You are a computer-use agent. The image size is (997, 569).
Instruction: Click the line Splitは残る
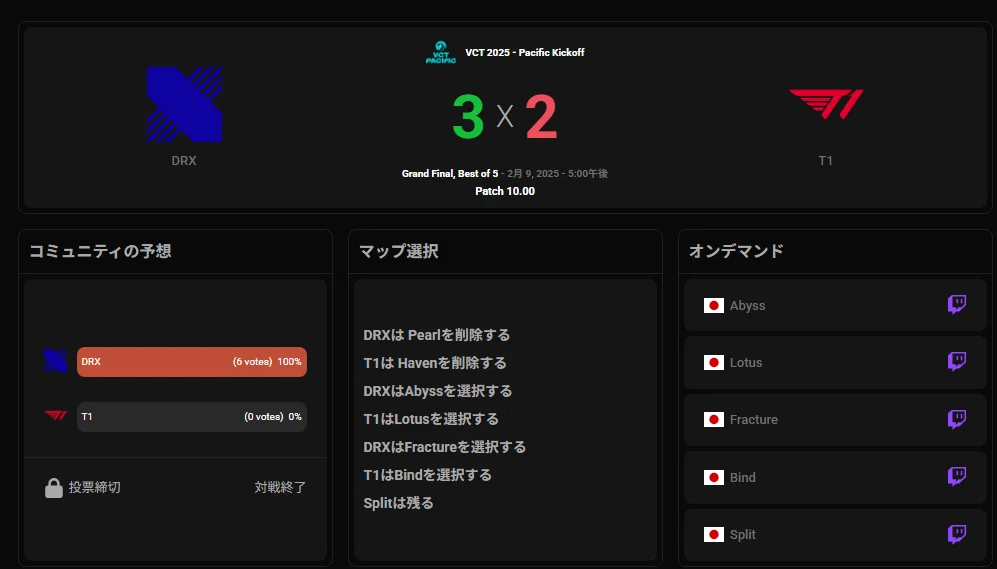[x=398, y=503]
